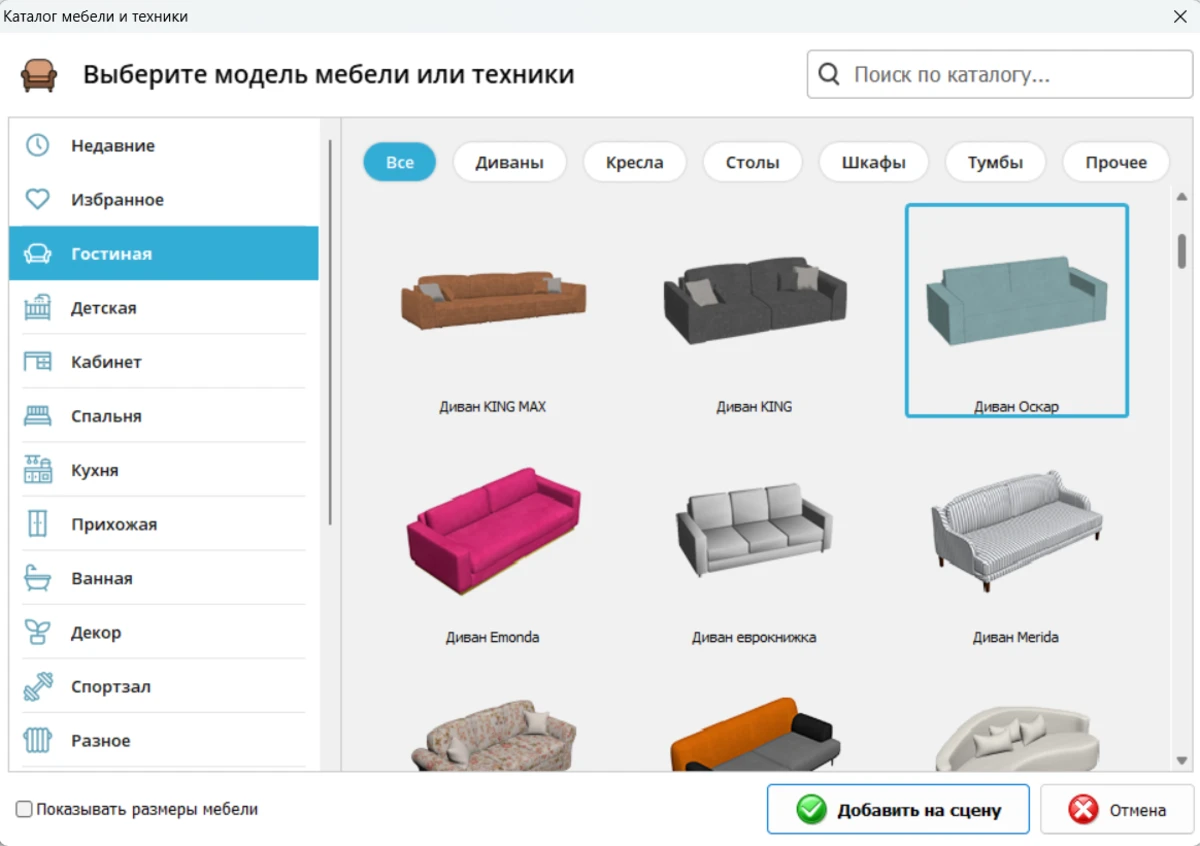The width and height of the screenshot is (1200, 846).
Task: Click the wardrobe icon beside Прихожая
Action: point(37,523)
